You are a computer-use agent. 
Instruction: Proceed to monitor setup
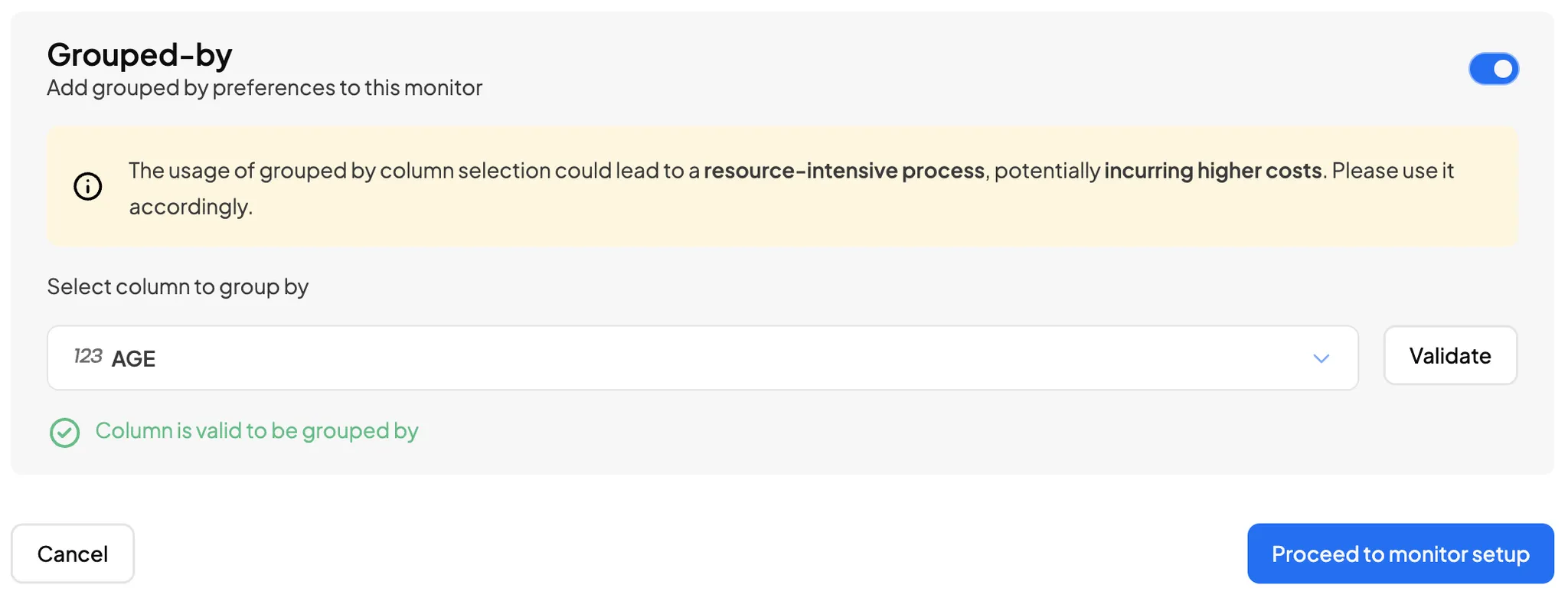(1400, 554)
